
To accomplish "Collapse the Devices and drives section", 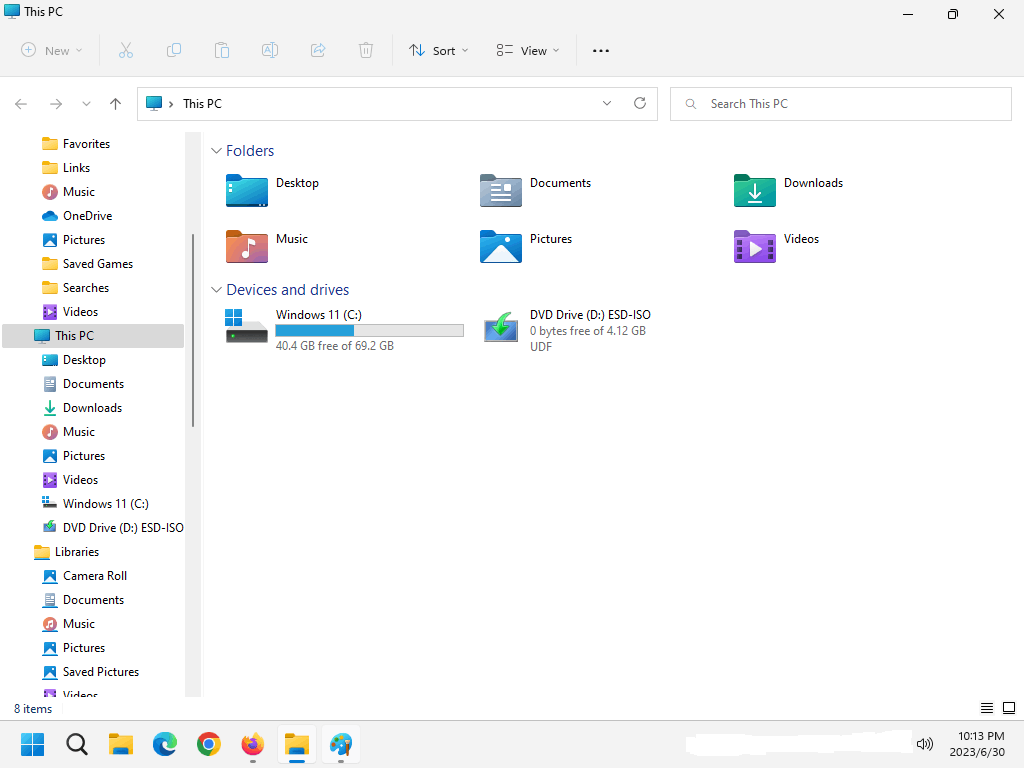I will point(216,289).
